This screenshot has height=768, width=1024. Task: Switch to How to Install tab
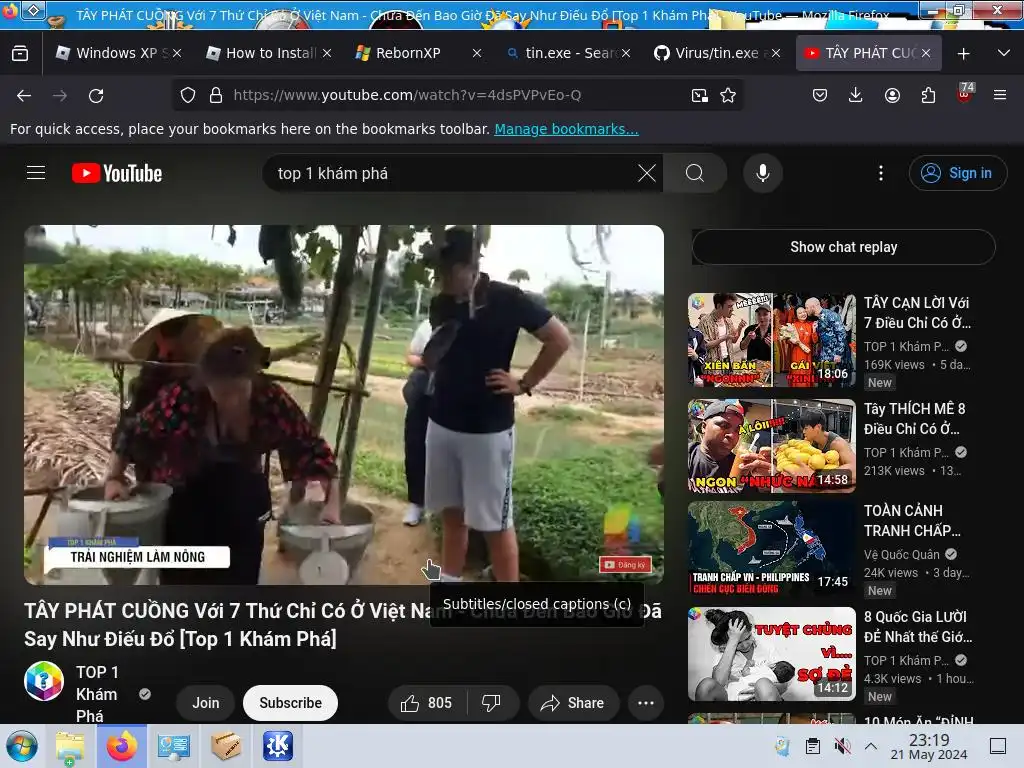pos(268,53)
